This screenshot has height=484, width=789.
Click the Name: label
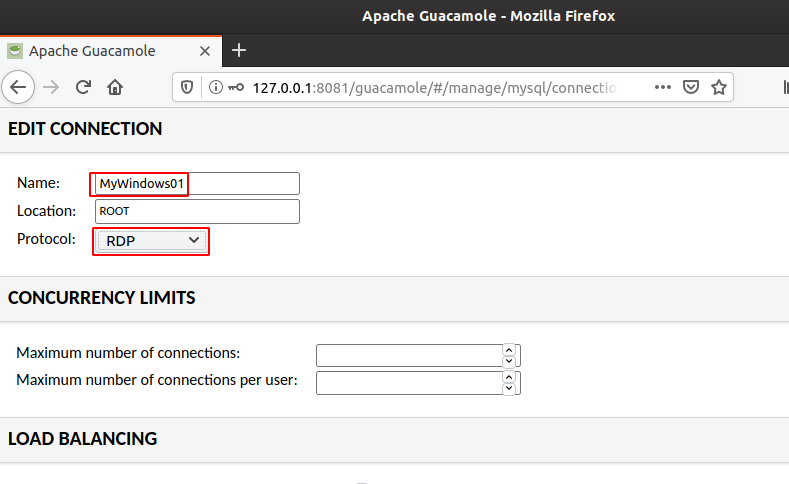(x=38, y=183)
